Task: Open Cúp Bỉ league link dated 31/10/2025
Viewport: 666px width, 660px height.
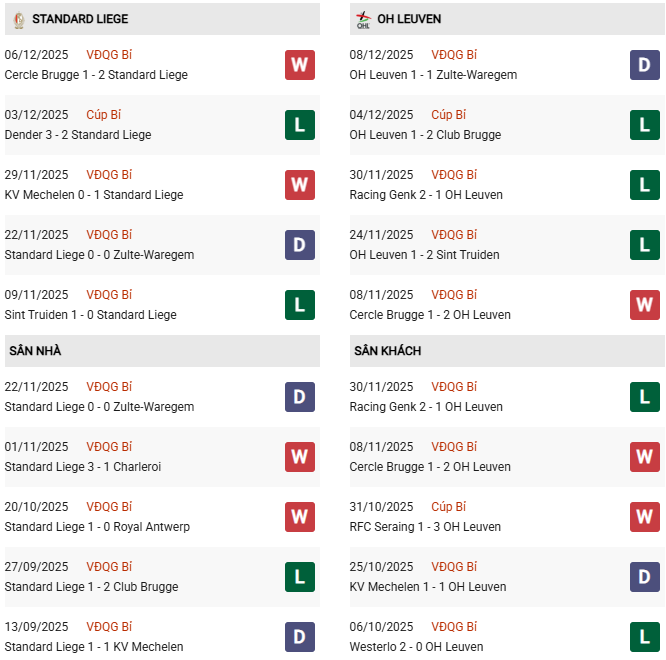Action: pos(449,507)
